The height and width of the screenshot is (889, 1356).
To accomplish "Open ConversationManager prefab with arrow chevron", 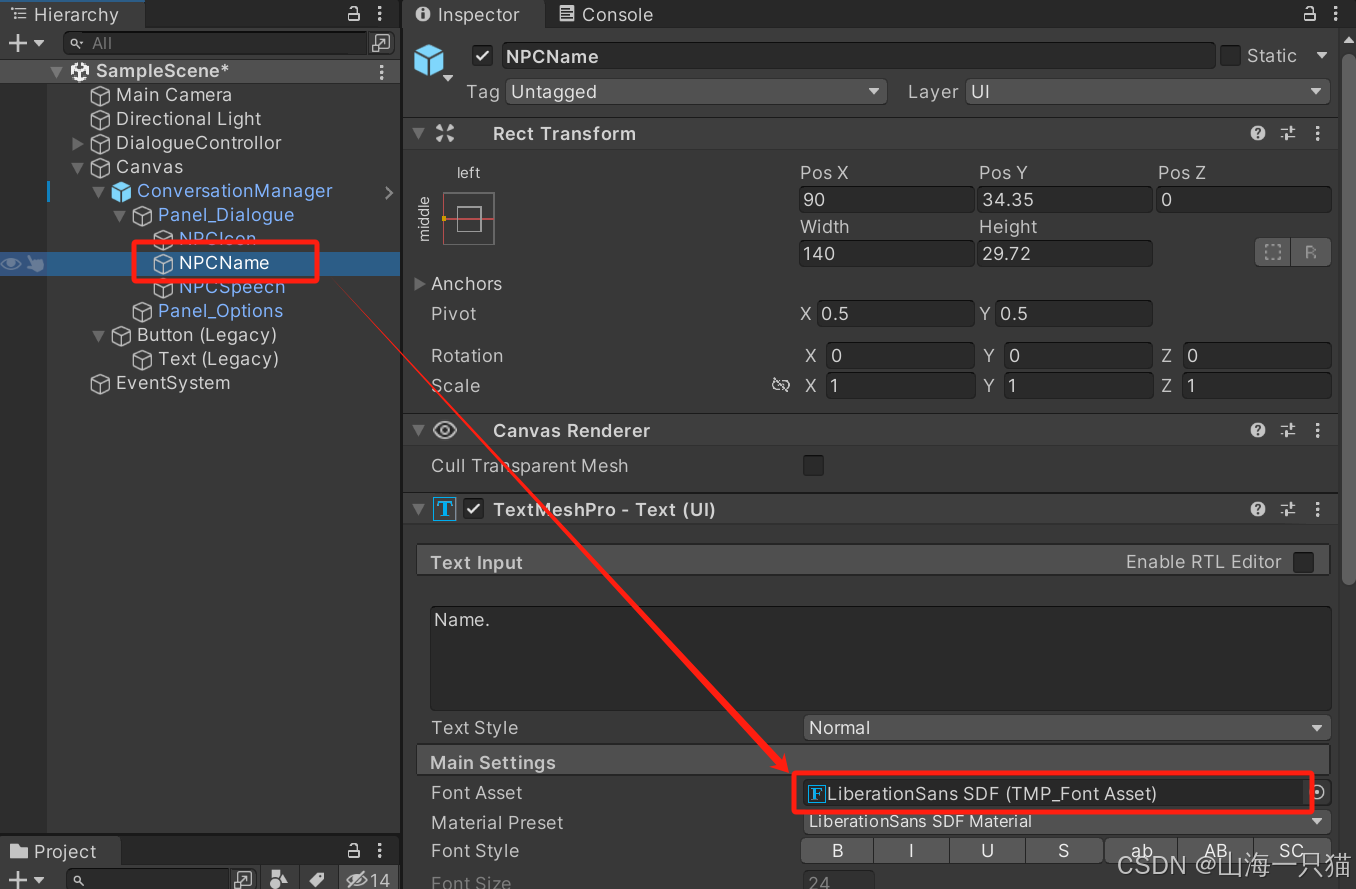I will pyautogui.click(x=389, y=192).
